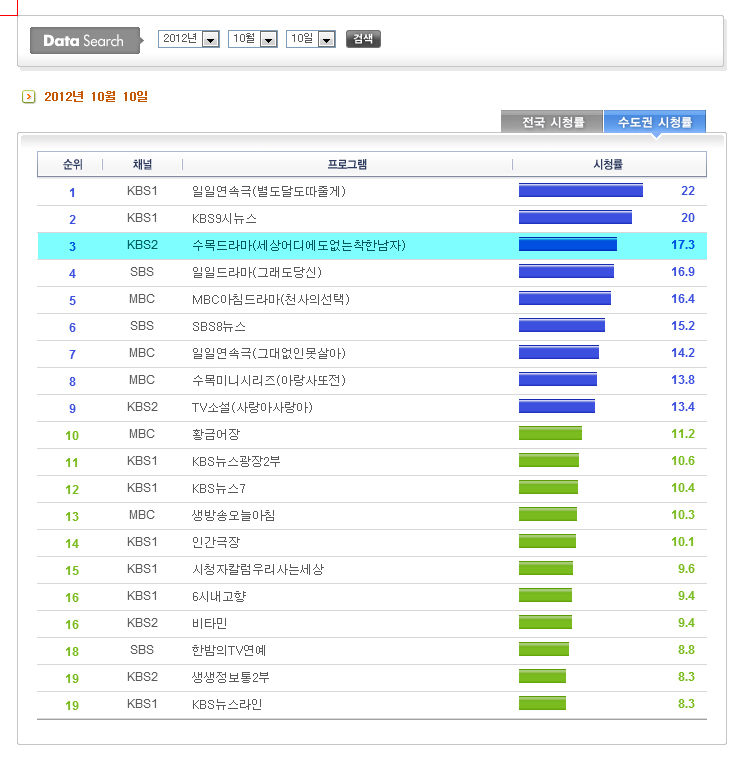Switch to the 전국 시청률 tab

click(552, 121)
